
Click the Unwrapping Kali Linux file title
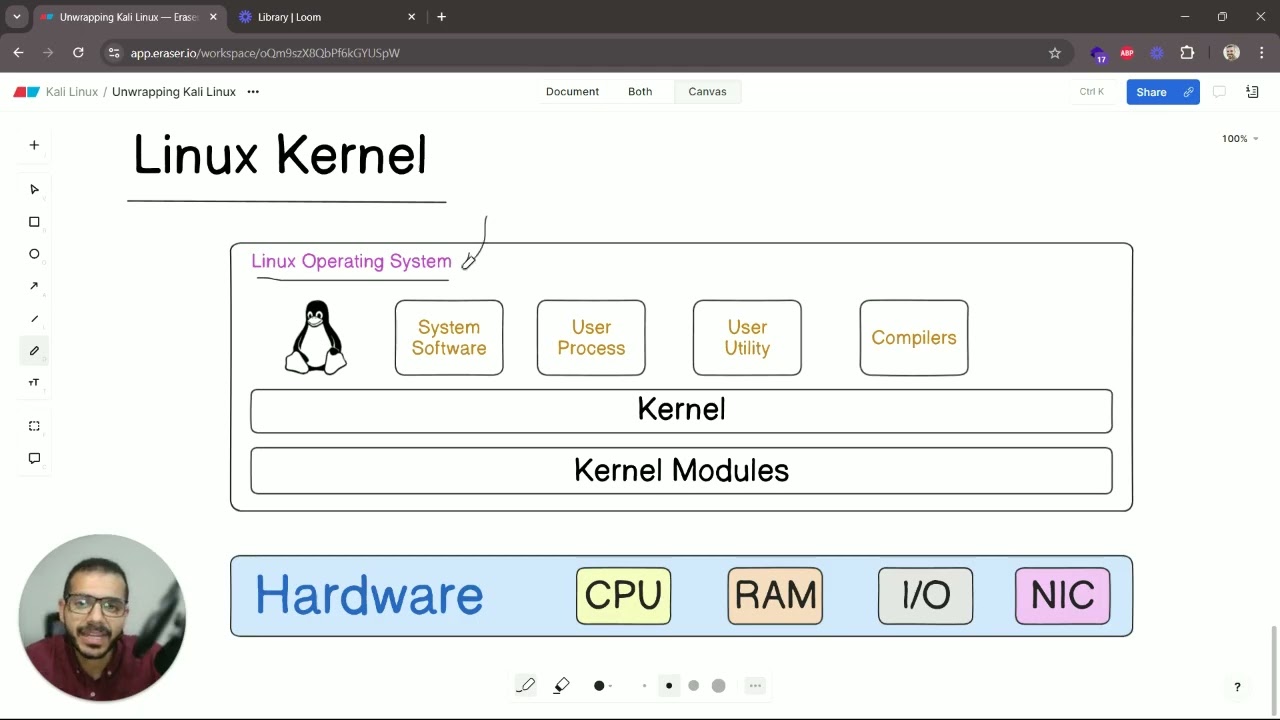174,92
